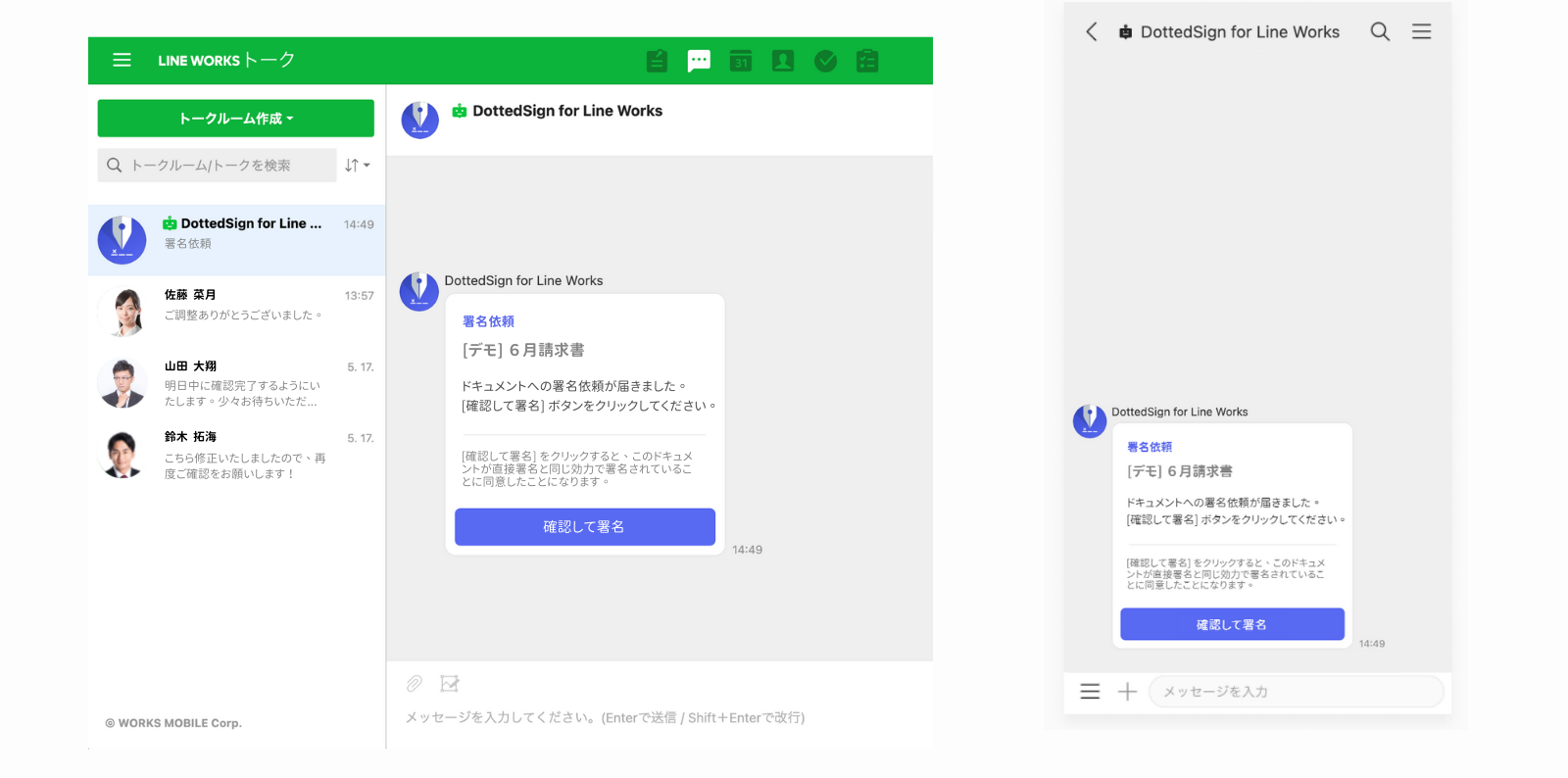Click 鈴木 拓海 profile photo
Screen dimensions: 1568x778
(122, 455)
